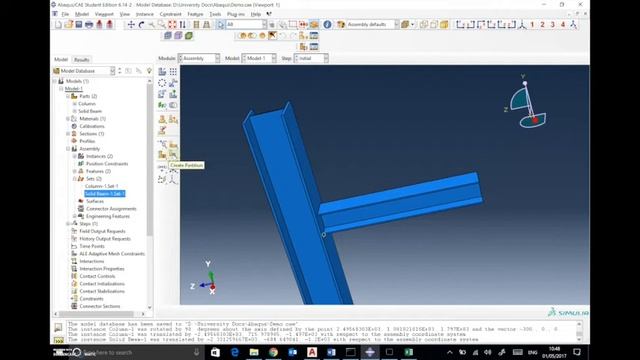
Task: Open Excel from the taskbar
Action: (409, 352)
